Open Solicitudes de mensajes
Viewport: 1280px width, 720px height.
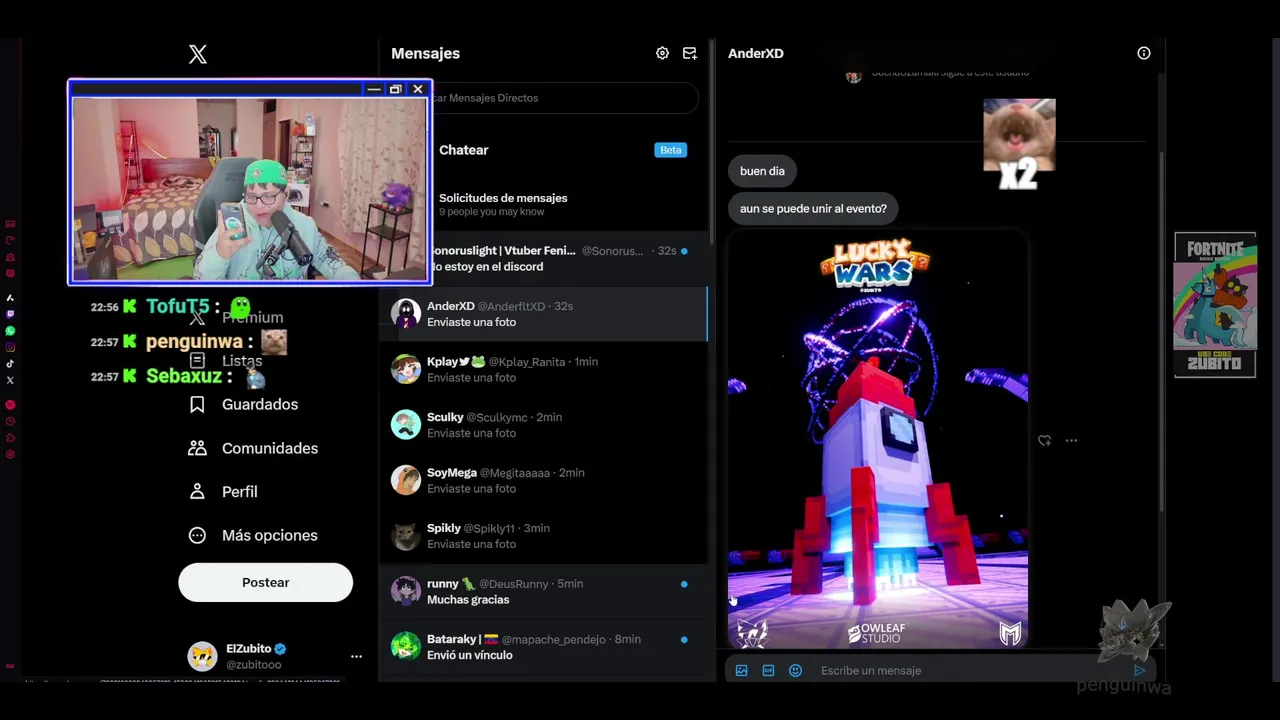[543, 204]
